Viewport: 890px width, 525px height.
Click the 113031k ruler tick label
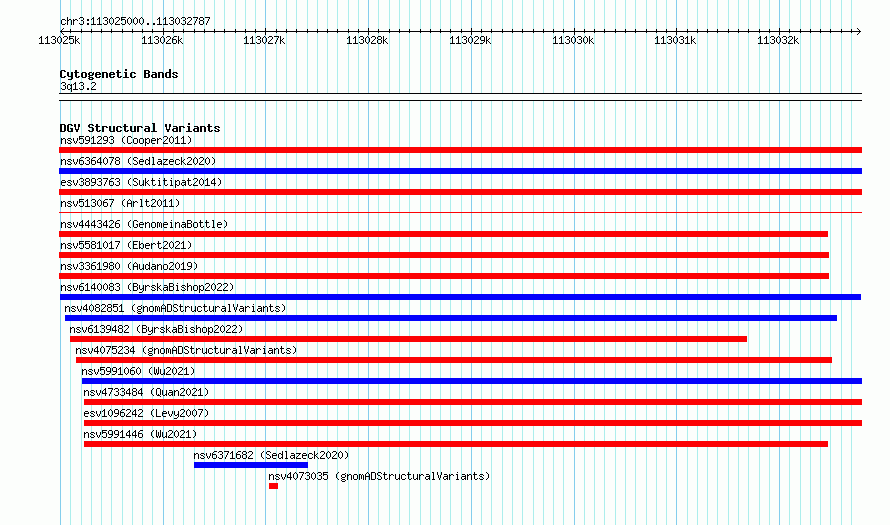[675, 40]
